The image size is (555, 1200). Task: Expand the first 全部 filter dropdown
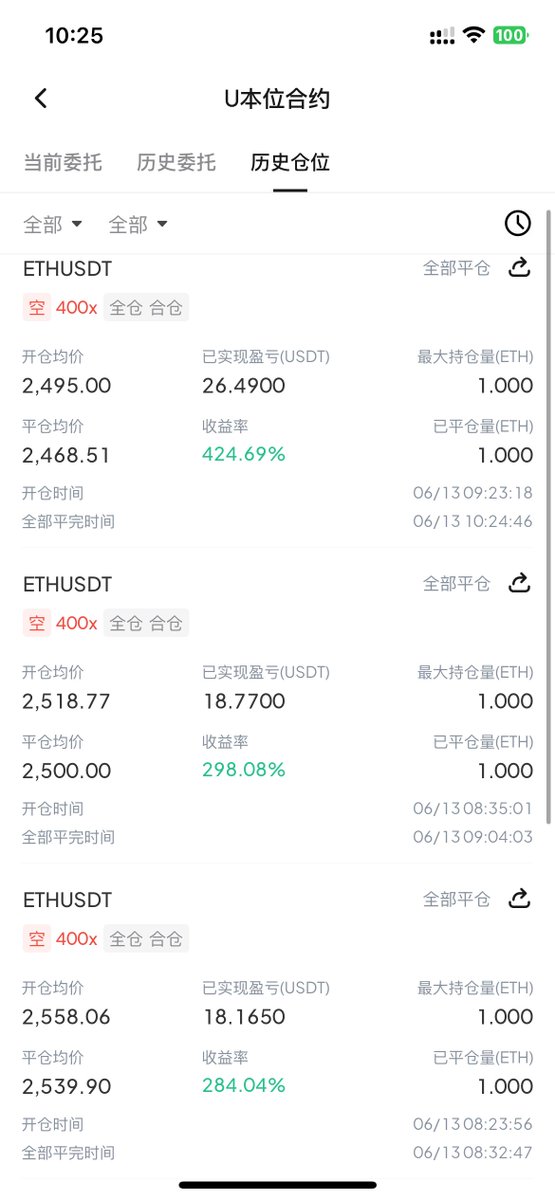(x=53, y=225)
